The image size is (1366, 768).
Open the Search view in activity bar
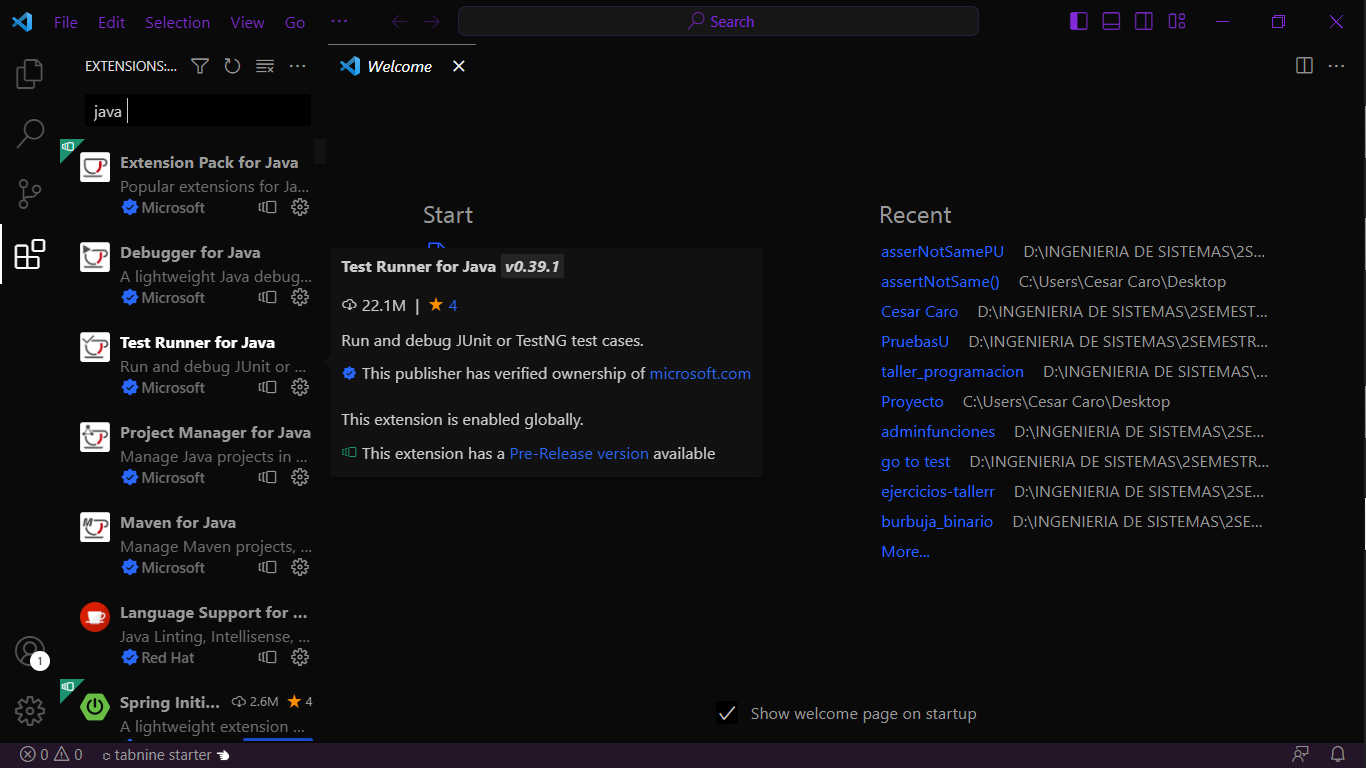[30, 133]
